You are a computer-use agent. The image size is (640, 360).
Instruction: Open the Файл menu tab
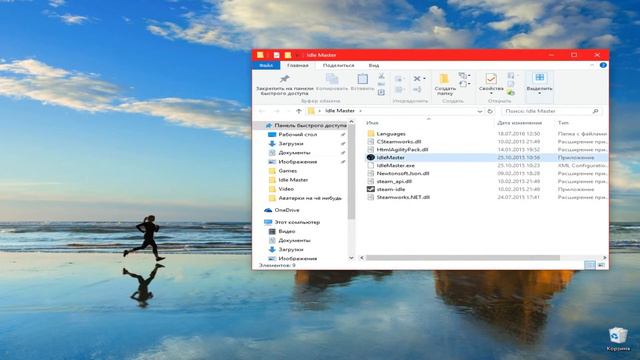coord(266,65)
